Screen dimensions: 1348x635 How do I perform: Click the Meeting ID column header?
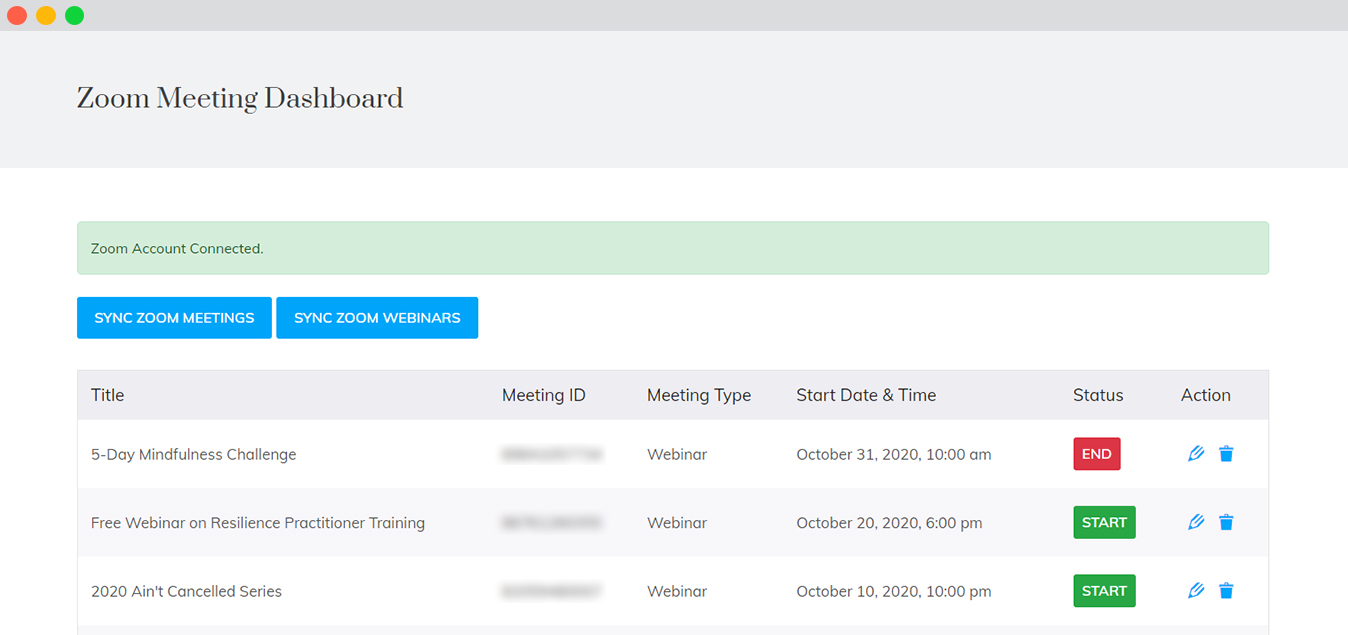(x=544, y=395)
